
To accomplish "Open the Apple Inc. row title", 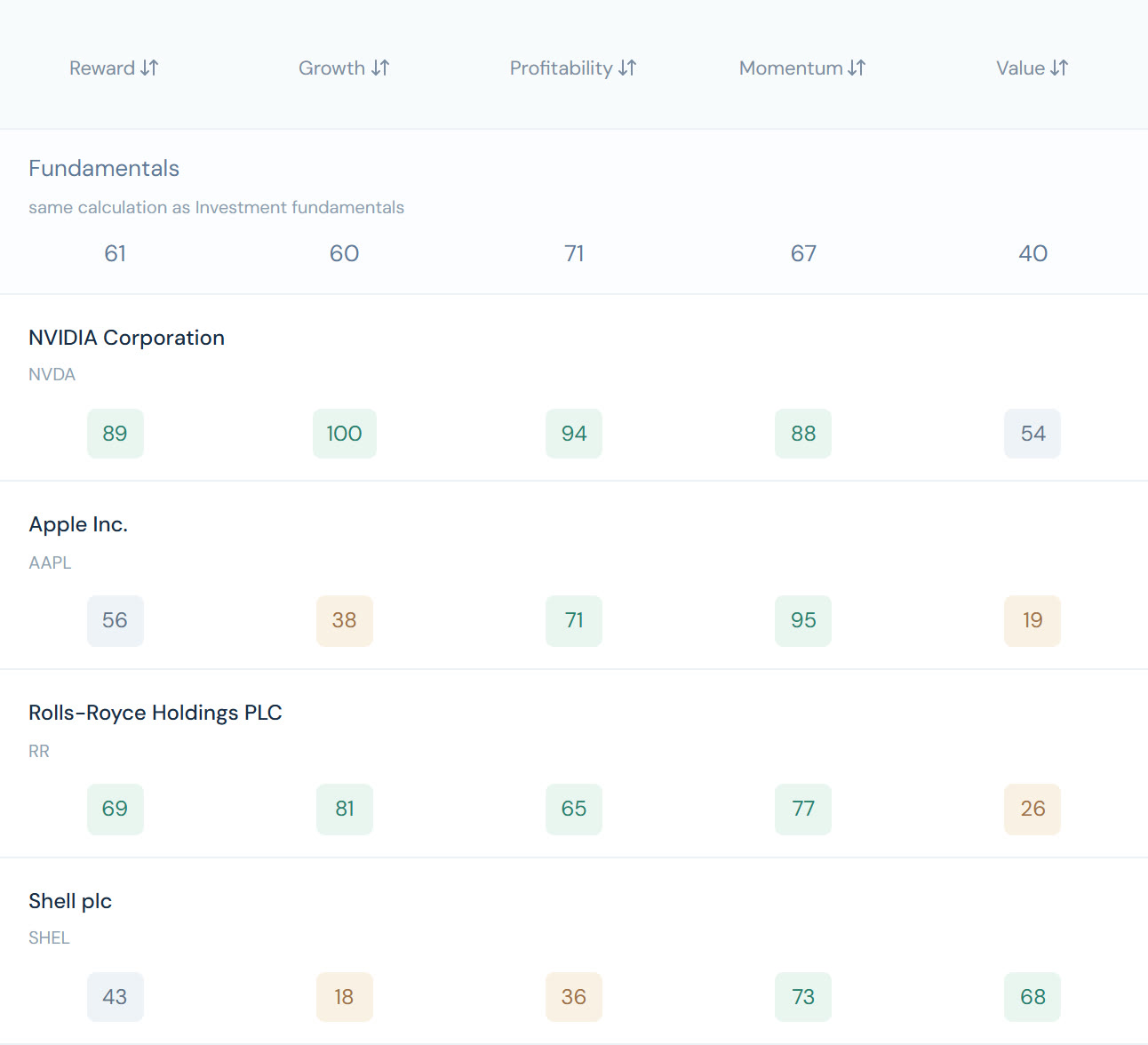I will (78, 524).
